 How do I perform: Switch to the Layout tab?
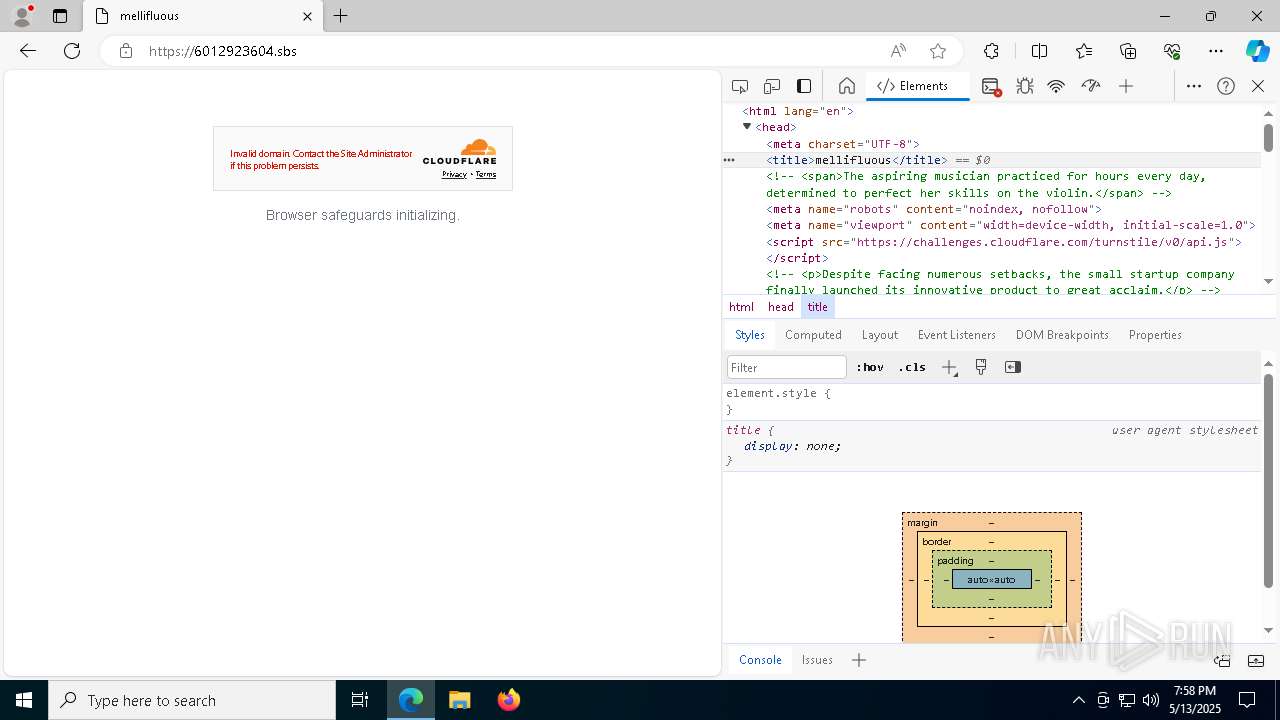[880, 335]
